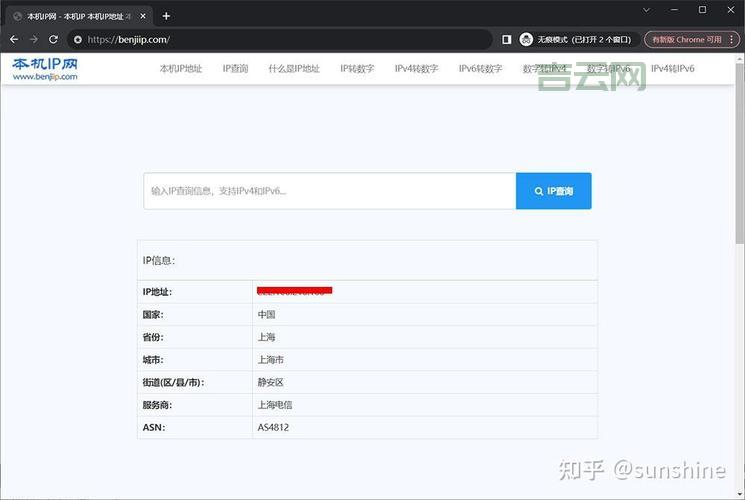Click the browser forward arrow
Viewport: 745px width, 500px height.
pyautogui.click(x=34, y=39)
